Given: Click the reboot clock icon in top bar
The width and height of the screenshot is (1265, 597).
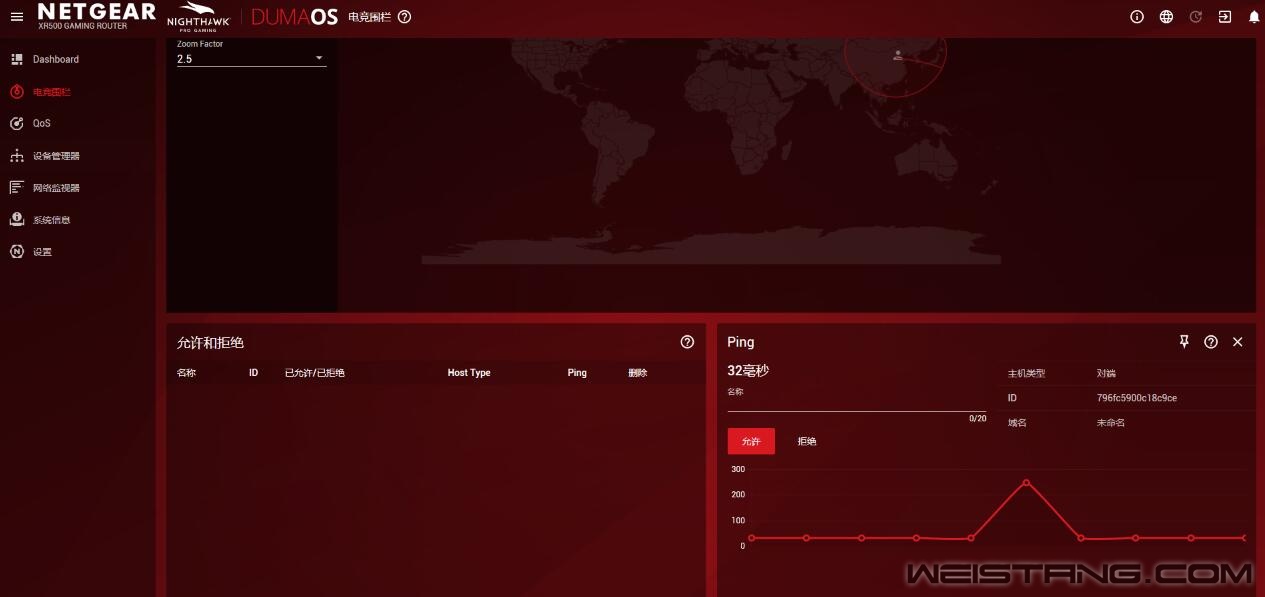Looking at the screenshot, I should click(x=1196, y=17).
